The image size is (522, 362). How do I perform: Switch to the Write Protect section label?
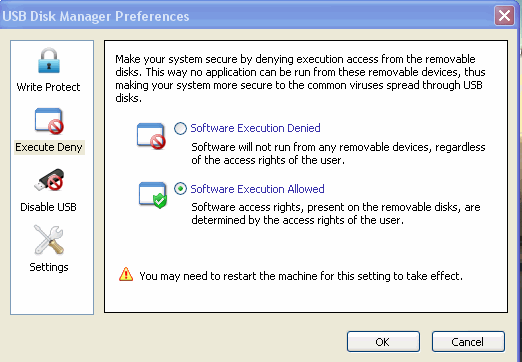pos(48,87)
